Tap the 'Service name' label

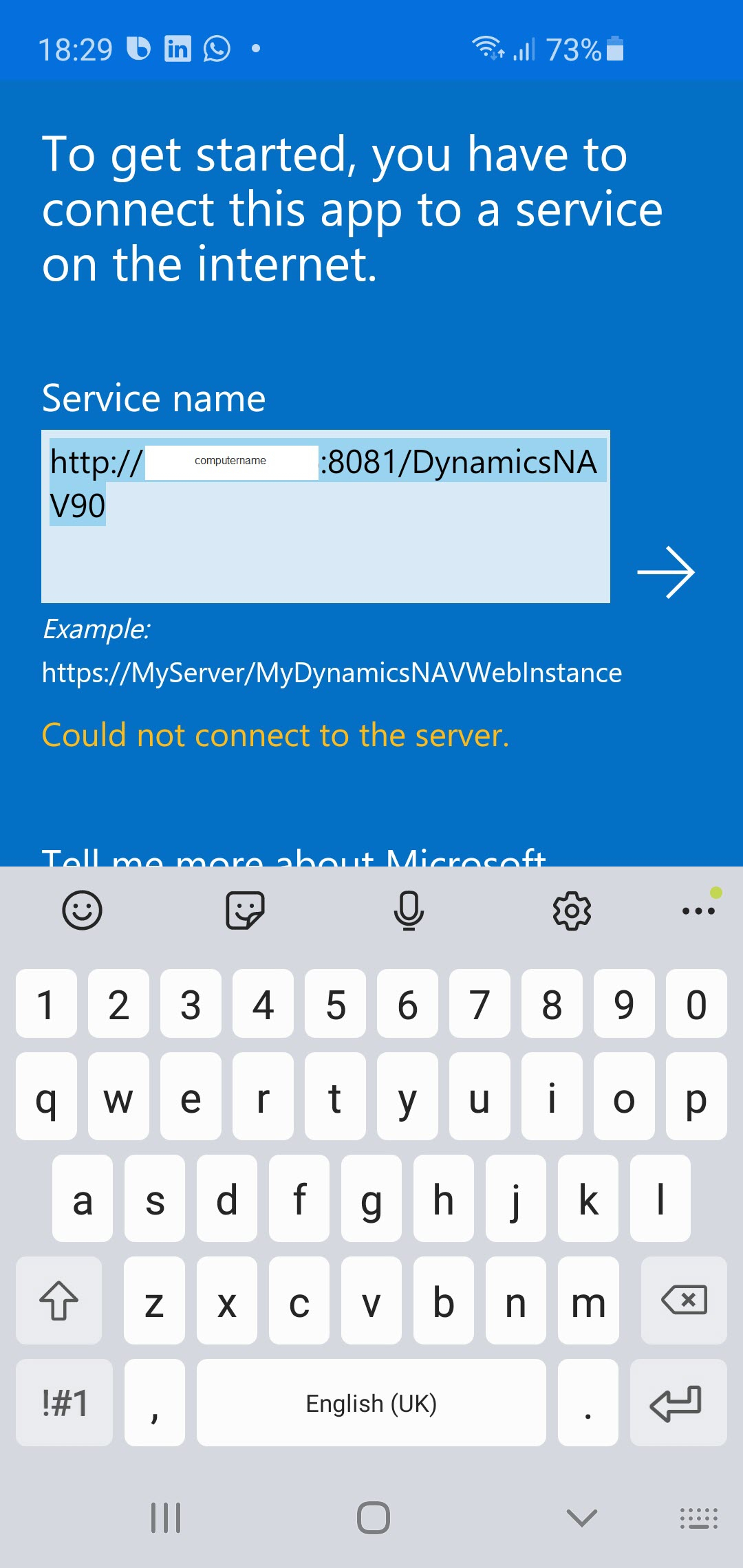(x=153, y=398)
